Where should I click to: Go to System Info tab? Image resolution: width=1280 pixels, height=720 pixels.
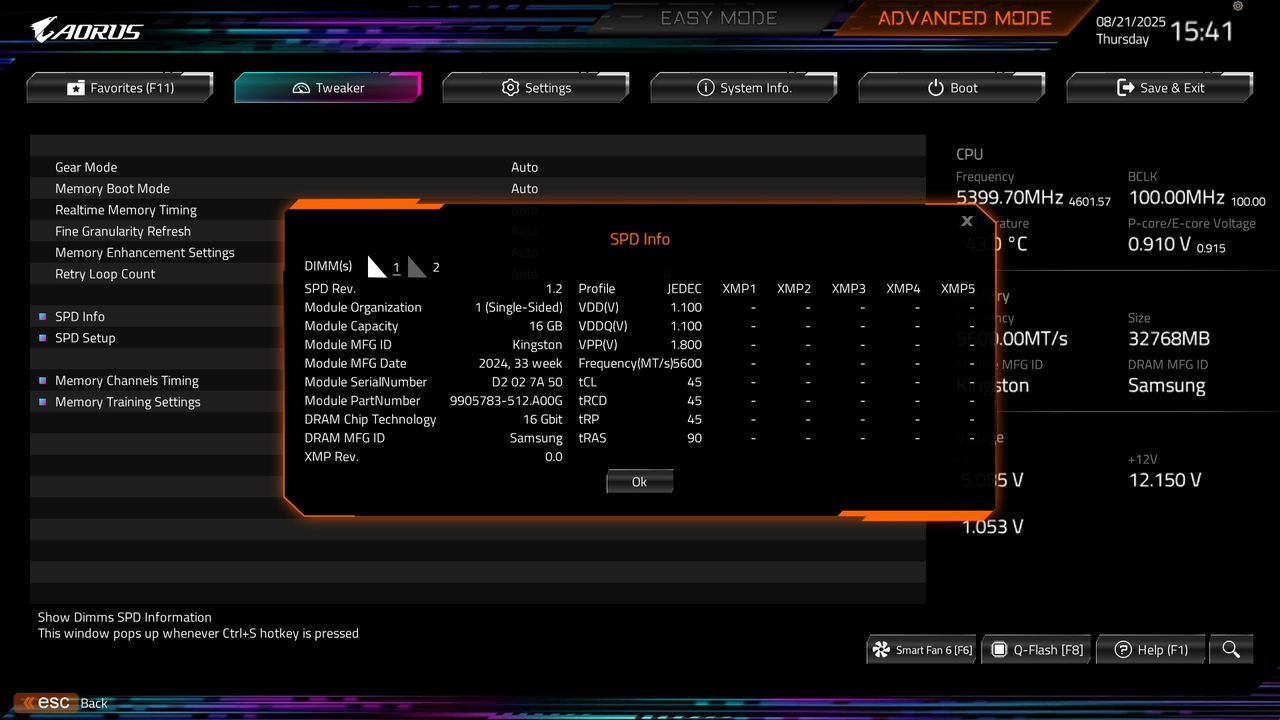pos(744,87)
